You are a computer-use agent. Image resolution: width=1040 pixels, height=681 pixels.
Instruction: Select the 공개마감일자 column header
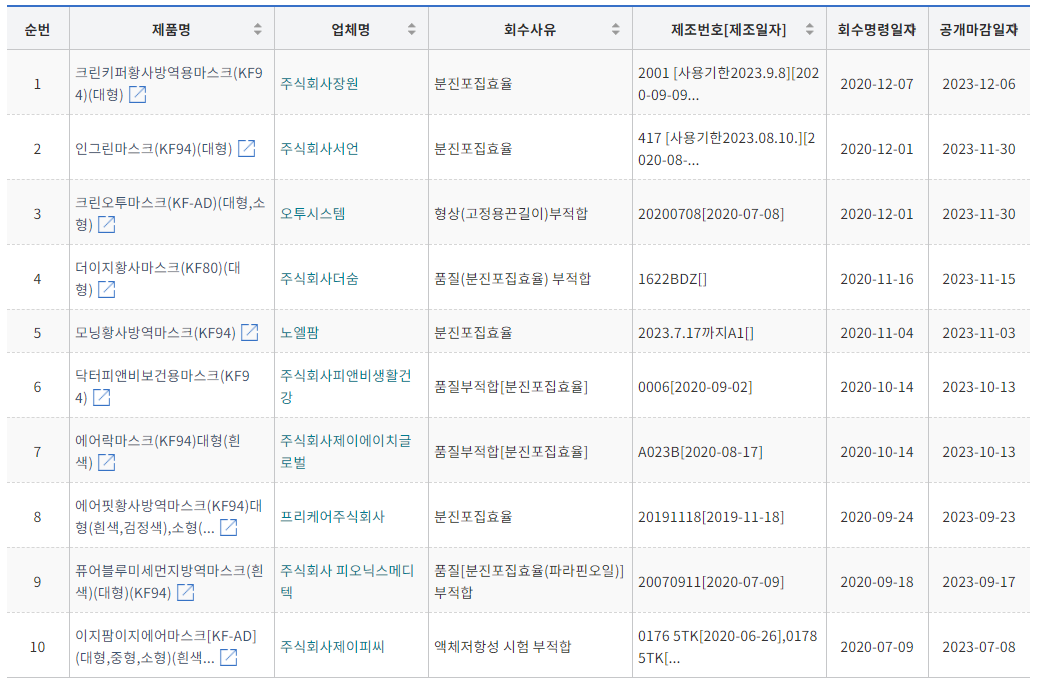[979, 30]
